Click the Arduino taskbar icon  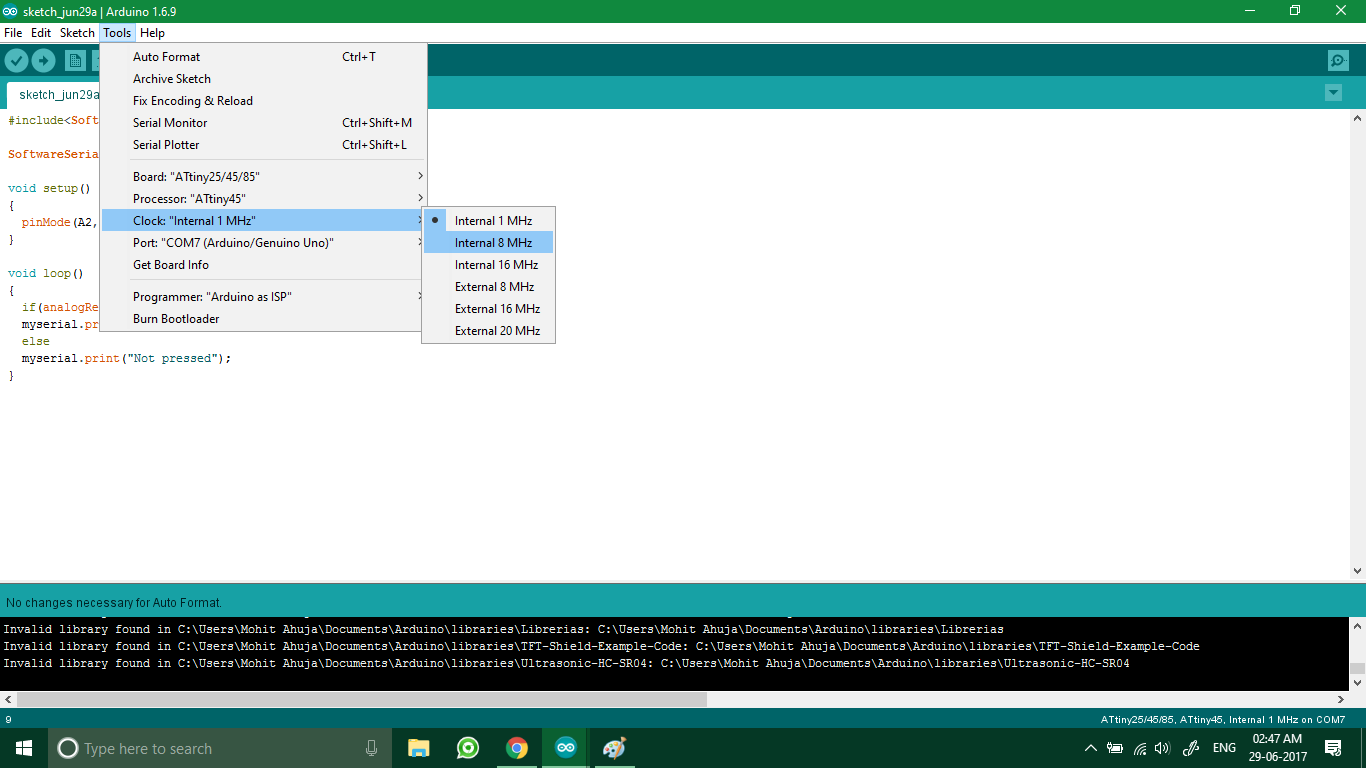[x=565, y=748]
